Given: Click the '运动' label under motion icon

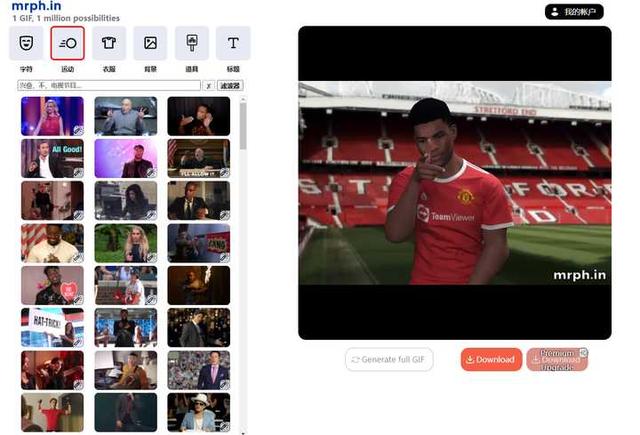Looking at the screenshot, I should tap(67, 69).
